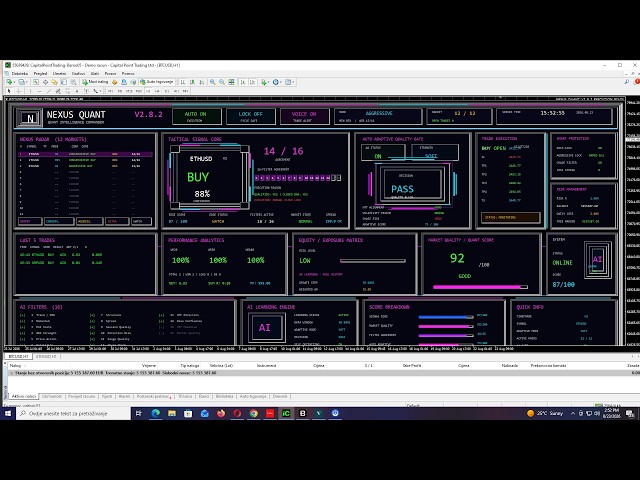This screenshot has height=480, width=640.
Task: Click the Take Profit column header
Action: click(x=411, y=366)
